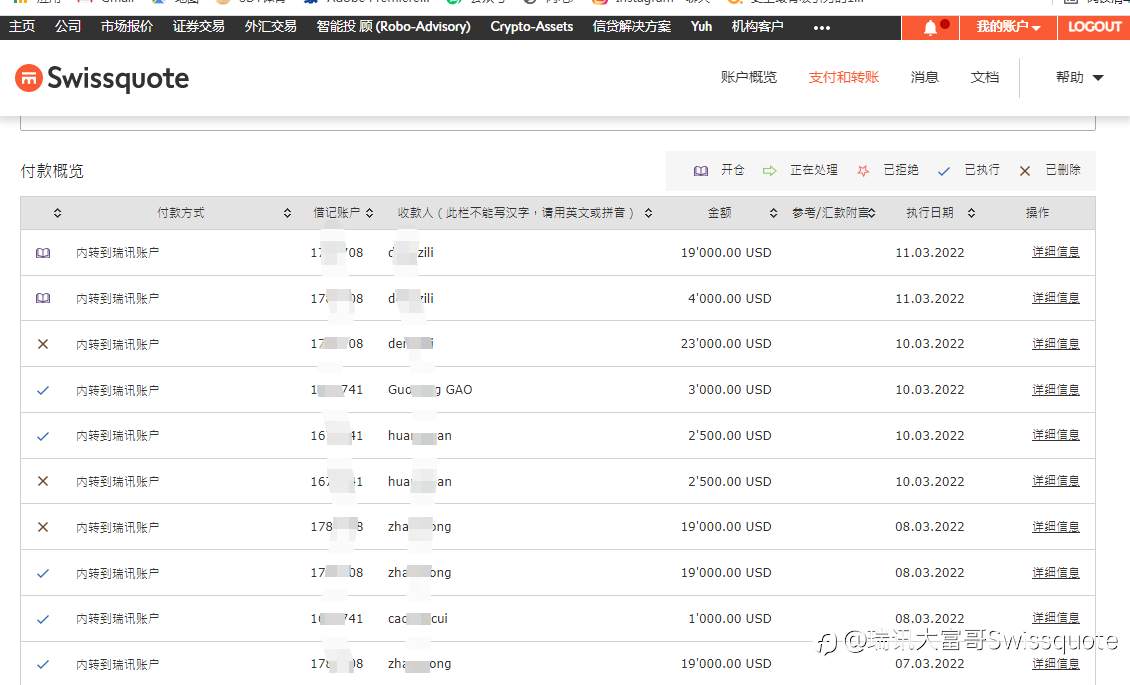
Task: Click the 开仓 book icon in legend
Action: tap(700, 171)
